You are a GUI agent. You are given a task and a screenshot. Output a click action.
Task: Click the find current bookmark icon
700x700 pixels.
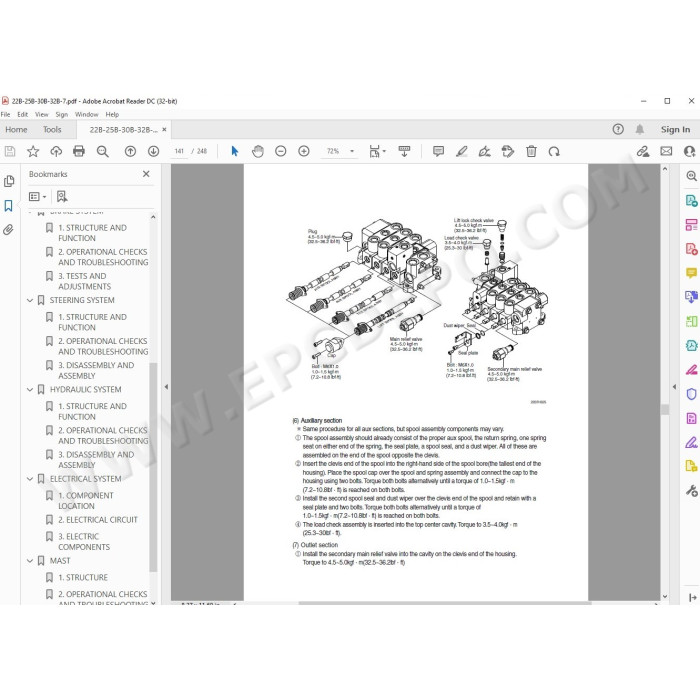[62, 196]
